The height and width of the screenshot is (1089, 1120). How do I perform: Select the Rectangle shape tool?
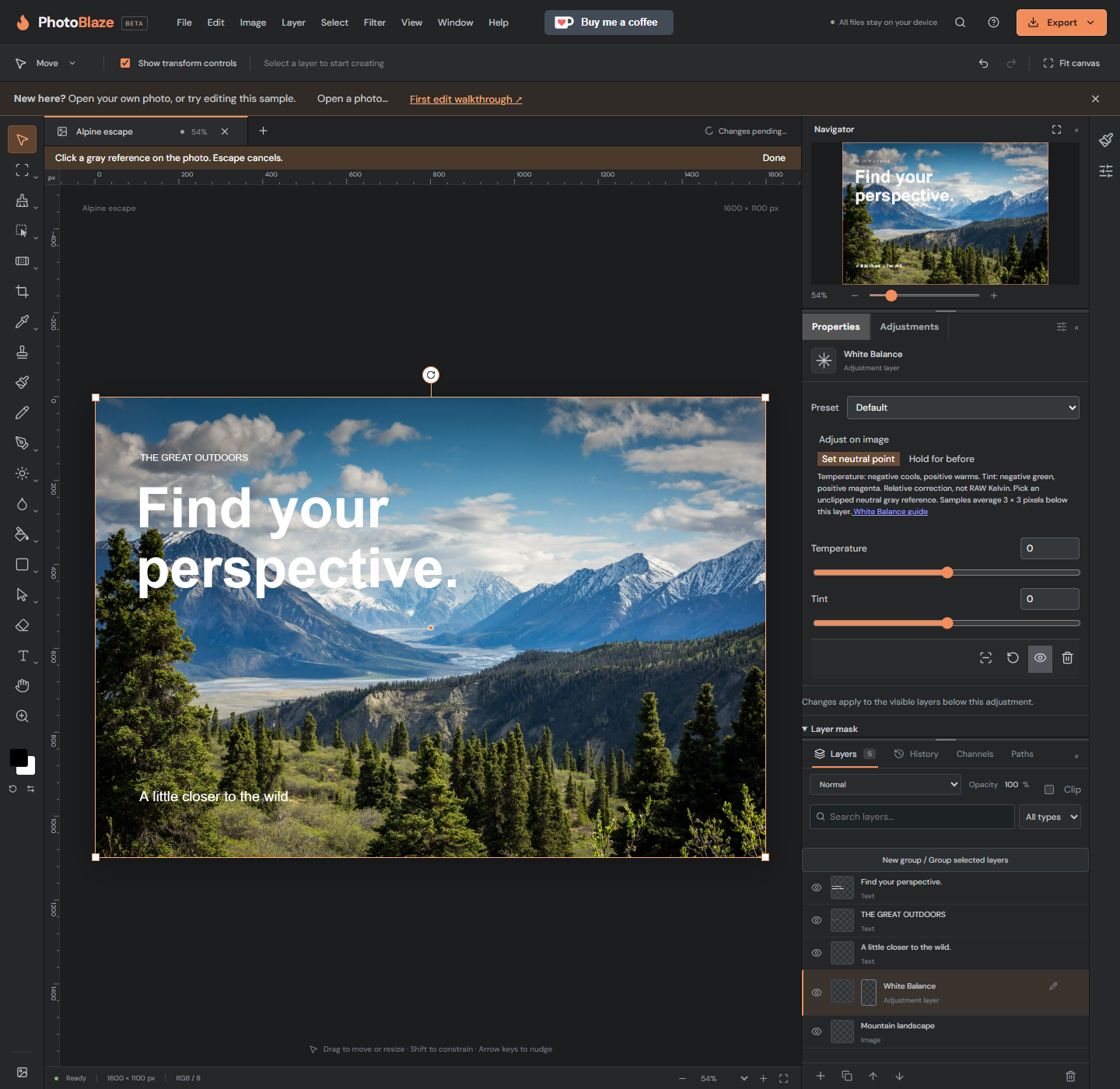coord(22,565)
